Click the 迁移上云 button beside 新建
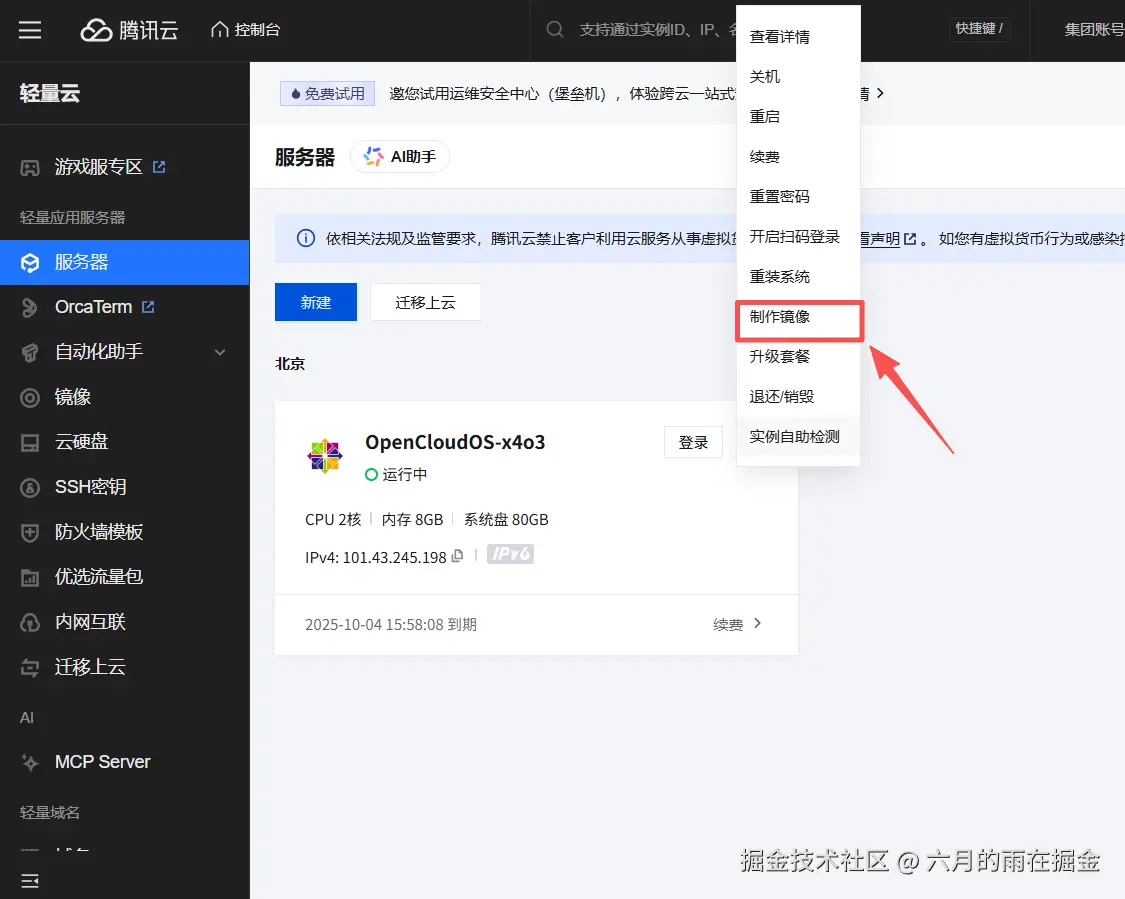Viewport: 1125px width, 899px height. pos(425,302)
